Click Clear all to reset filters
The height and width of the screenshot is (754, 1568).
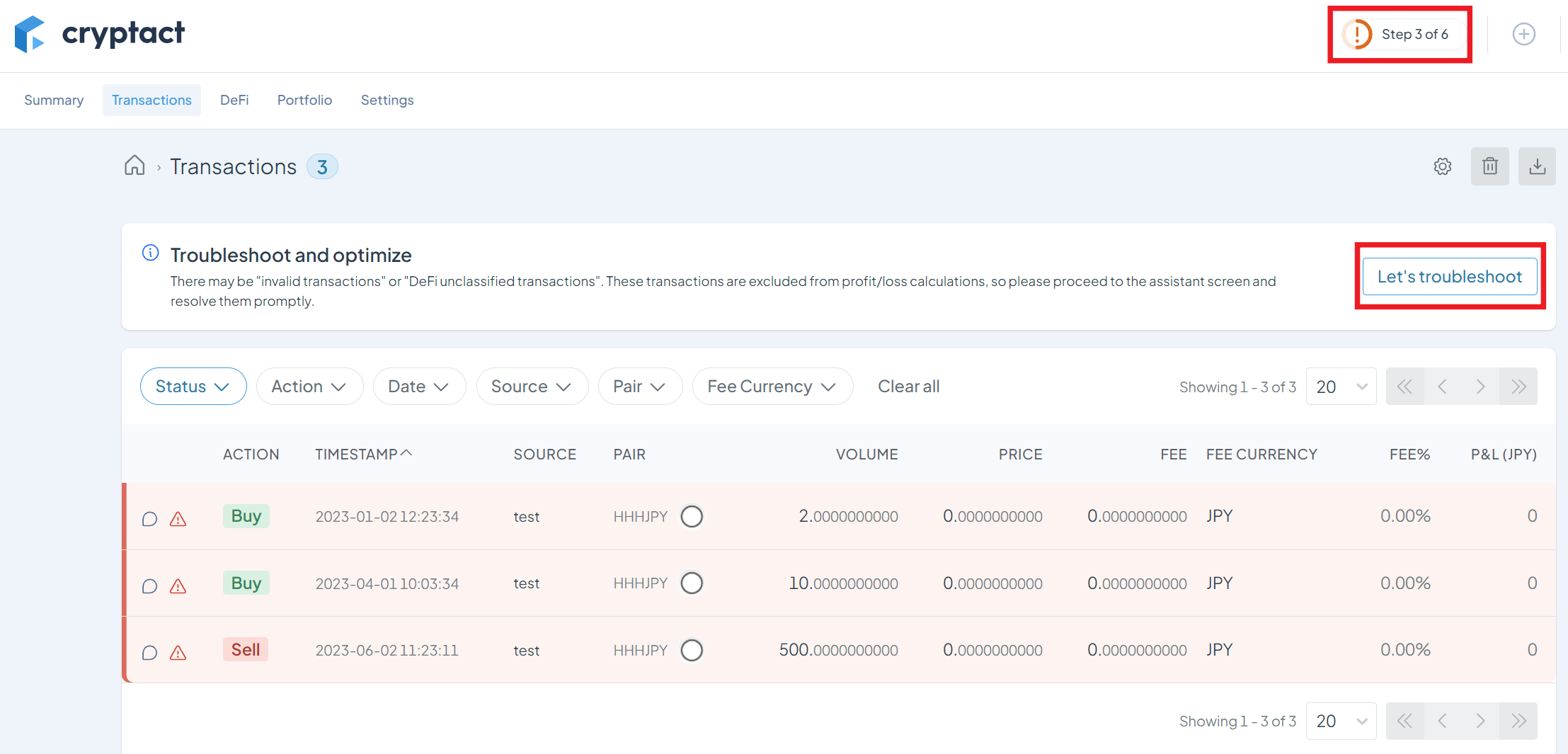coord(908,386)
